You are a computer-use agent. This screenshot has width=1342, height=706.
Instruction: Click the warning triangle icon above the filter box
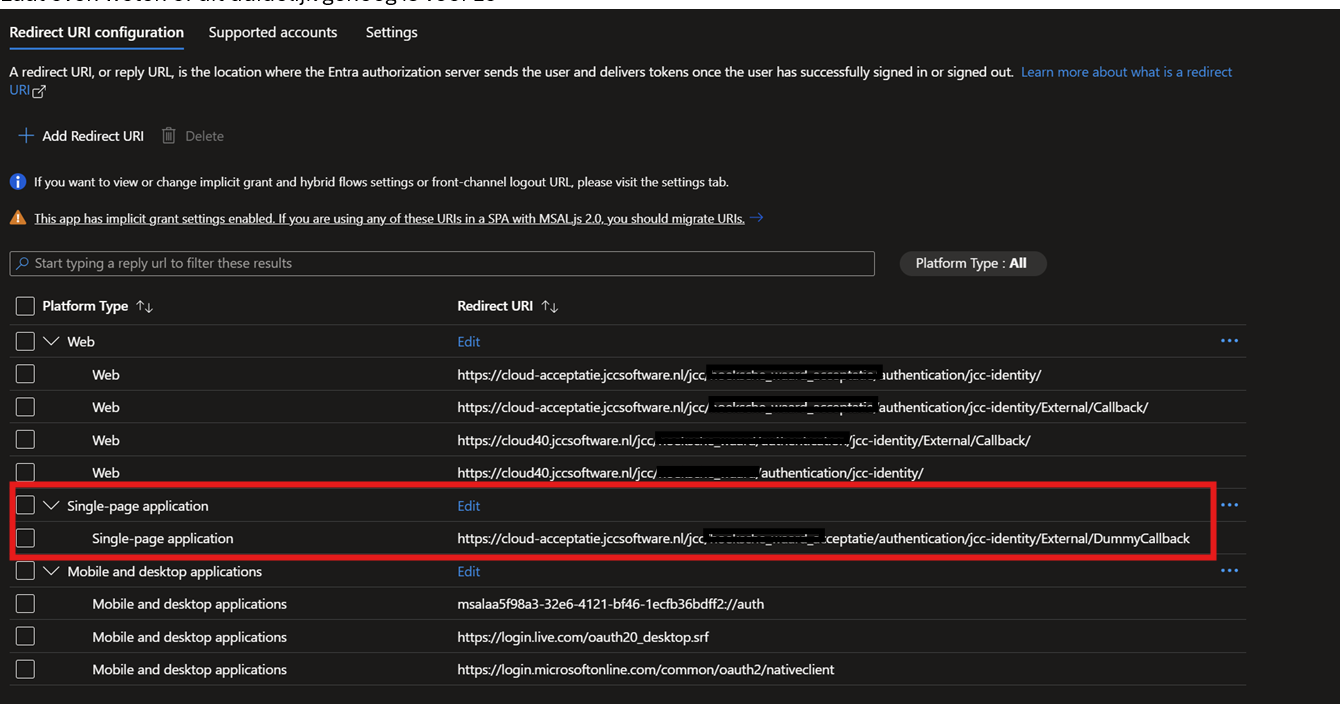(18, 217)
